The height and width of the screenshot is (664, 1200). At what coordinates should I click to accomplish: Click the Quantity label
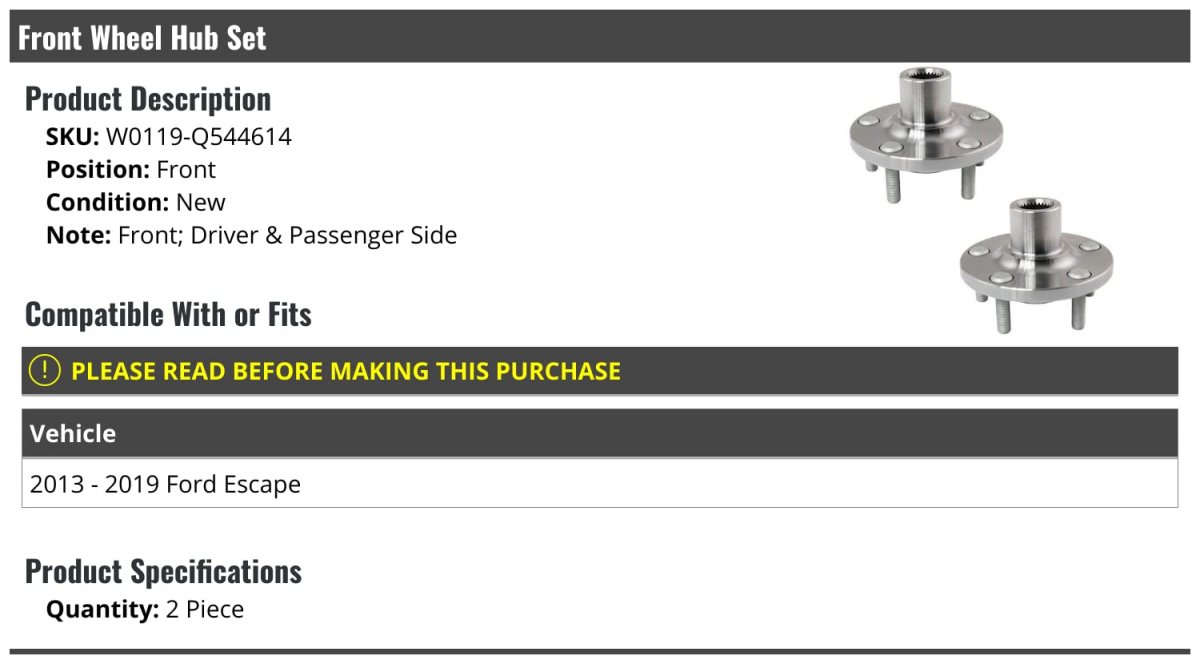[103, 609]
